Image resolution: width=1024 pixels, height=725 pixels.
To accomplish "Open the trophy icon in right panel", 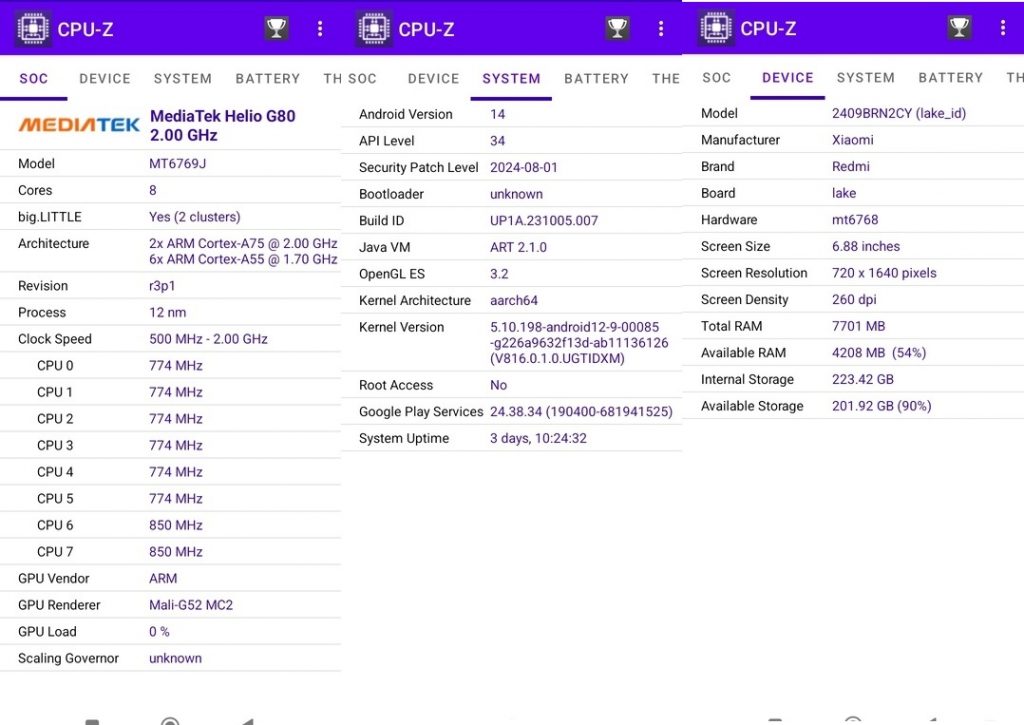I will click(x=959, y=27).
